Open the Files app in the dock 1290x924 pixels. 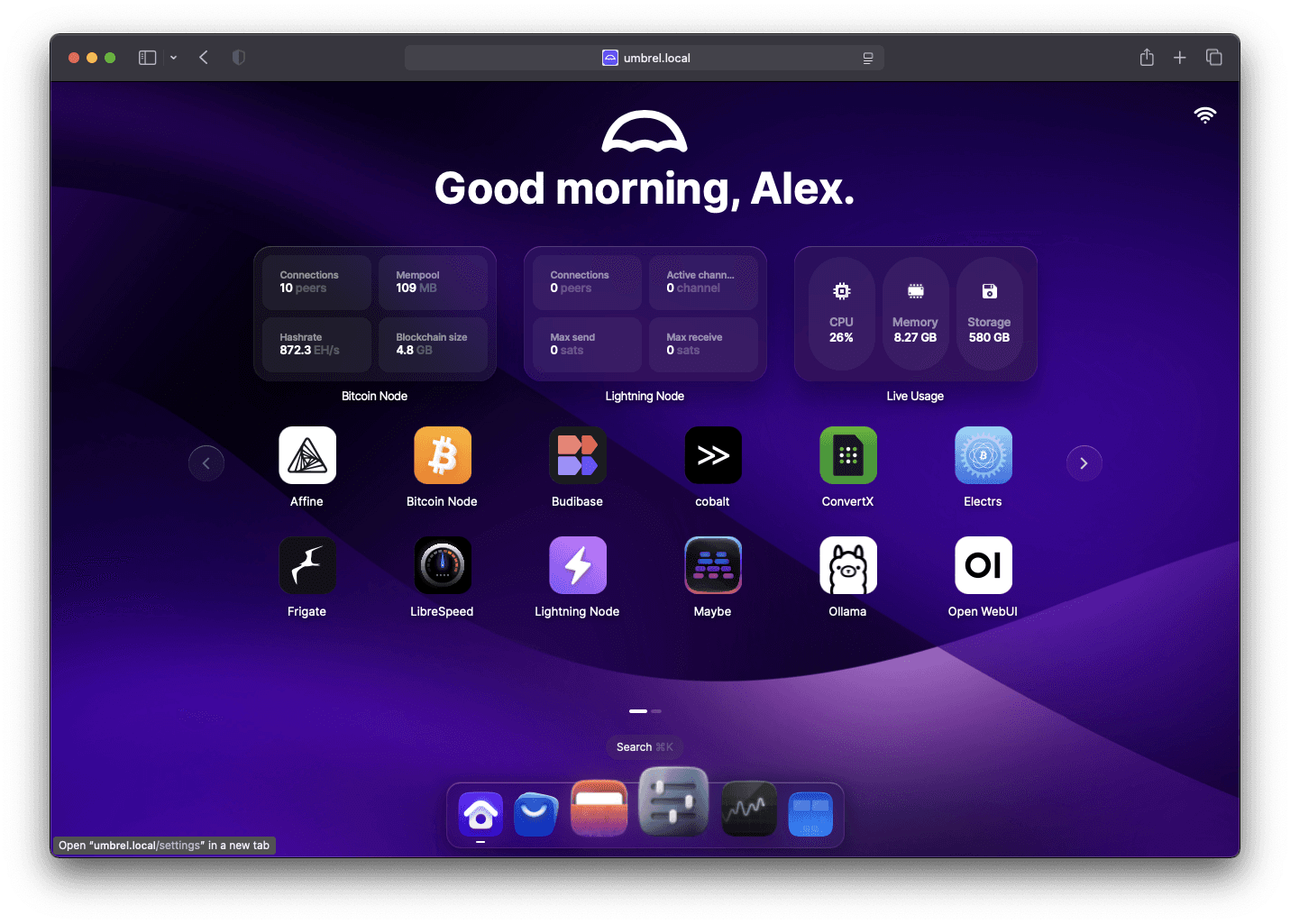599,808
